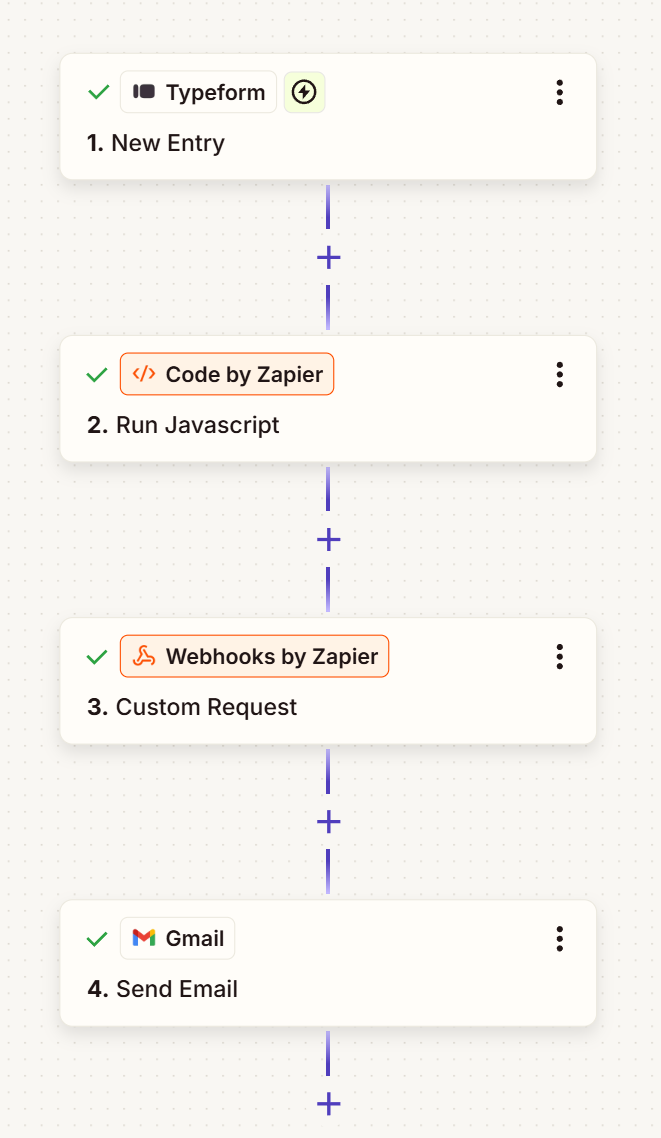Click the green checkmark on the Gmail step
Image resolution: width=661 pixels, height=1138 pixels.
click(x=97, y=938)
